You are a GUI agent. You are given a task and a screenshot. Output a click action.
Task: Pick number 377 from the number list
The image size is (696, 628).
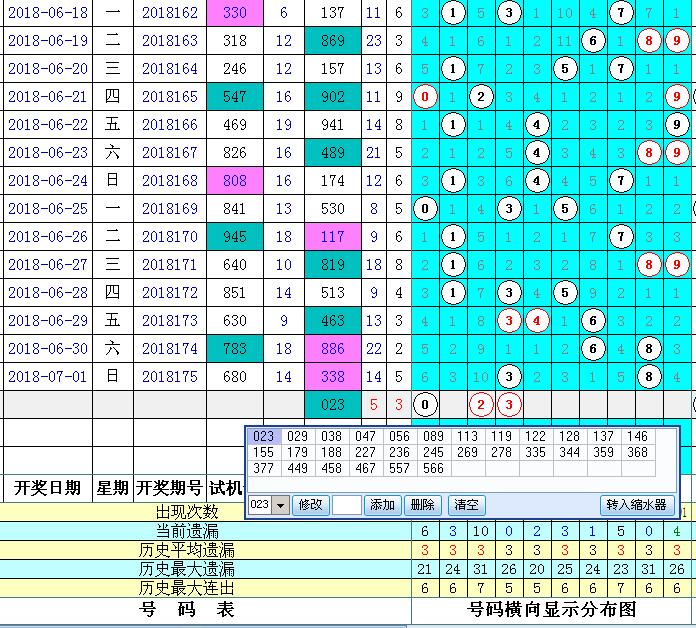coord(263,468)
